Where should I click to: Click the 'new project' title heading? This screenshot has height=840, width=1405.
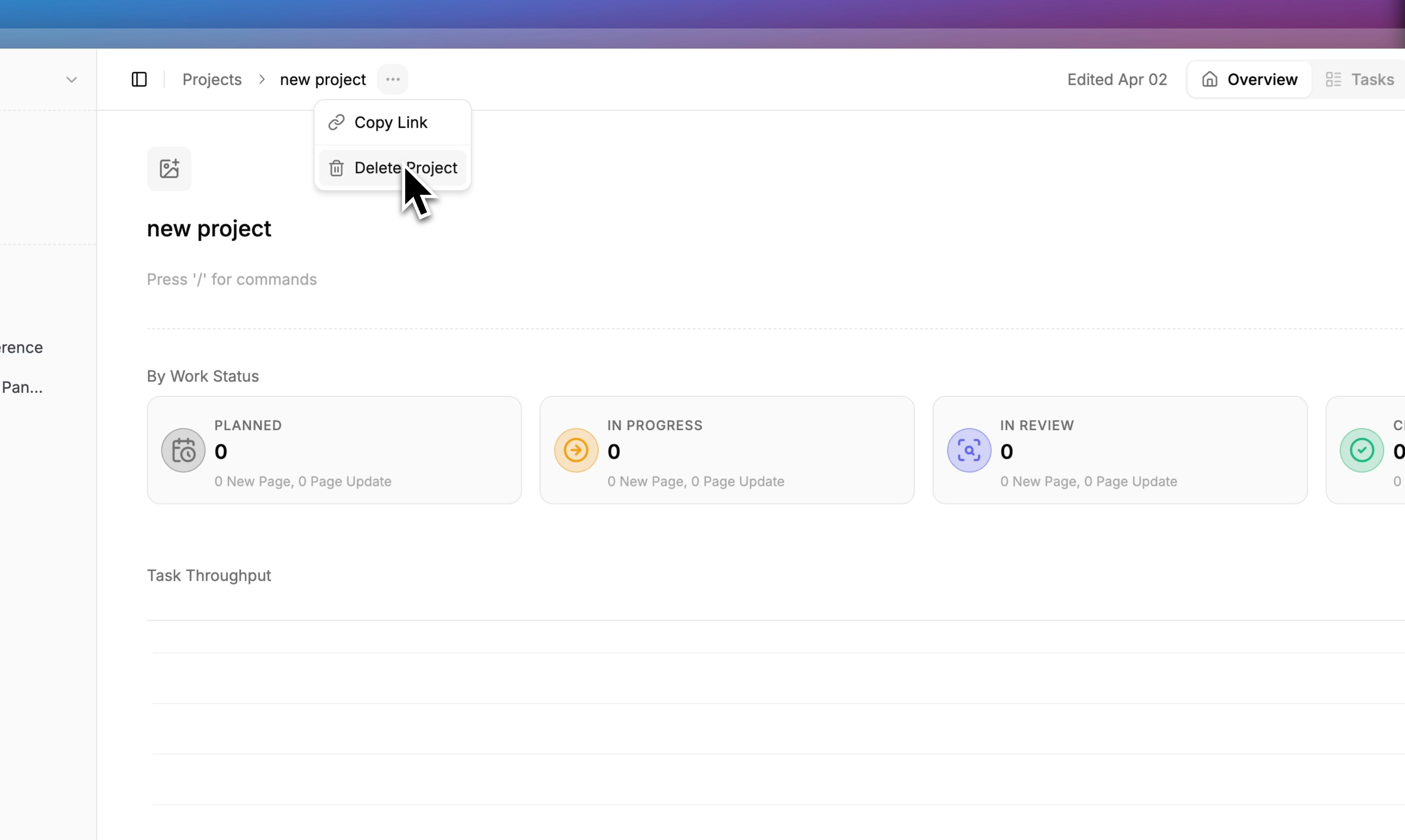(x=209, y=229)
